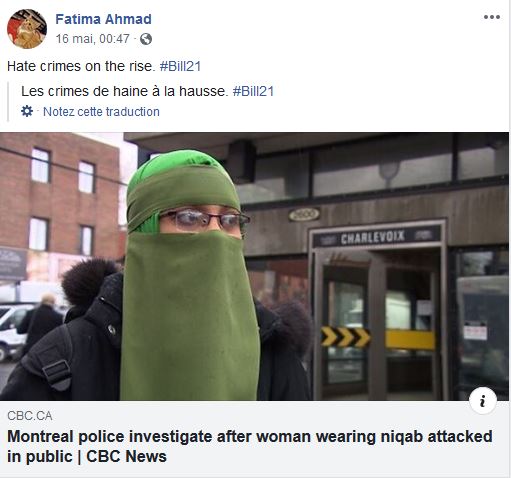Click the yellow chevron sign in photo
The height and width of the screenshot is (478, 511).
click(x=345, y=337)
